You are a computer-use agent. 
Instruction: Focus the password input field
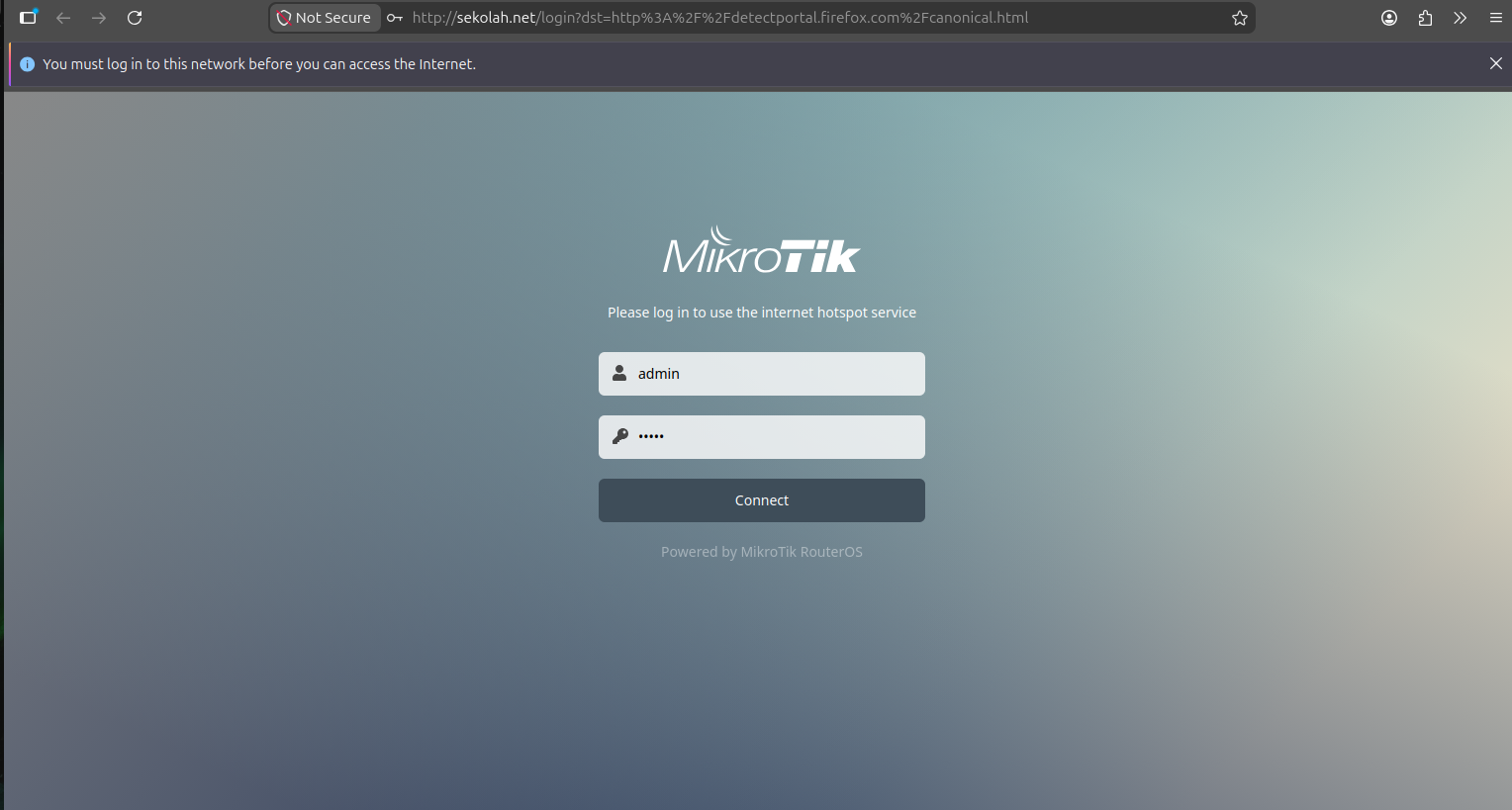[762, 437]
